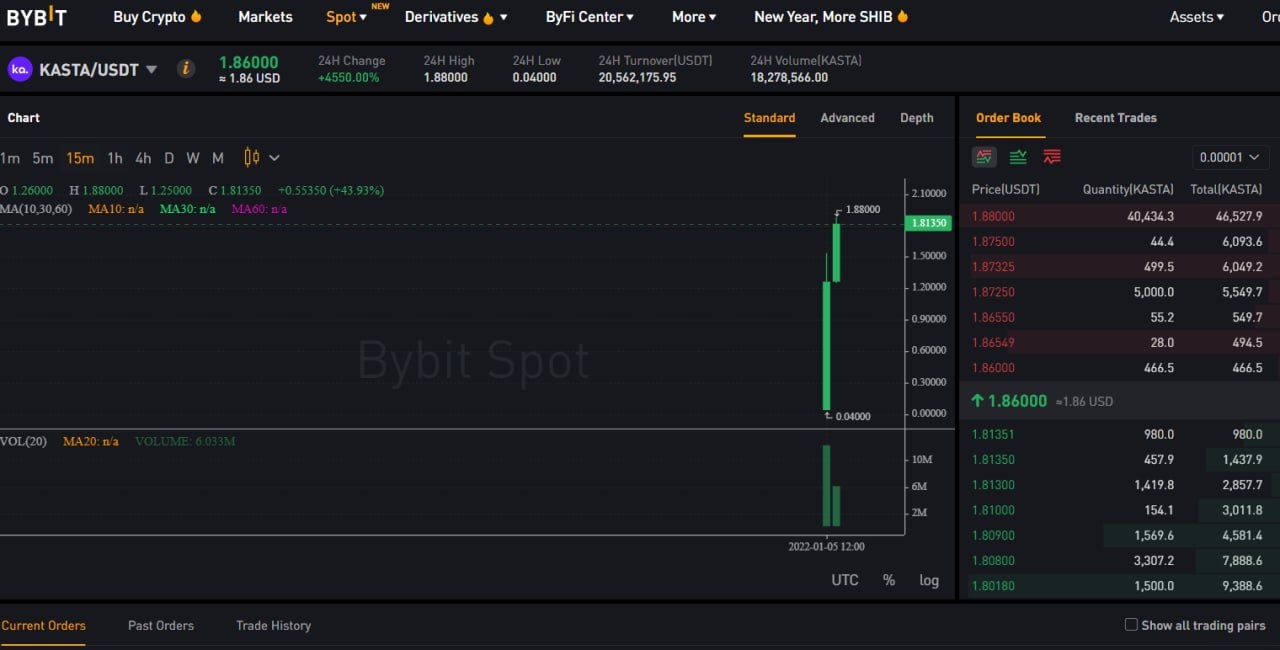Select 1h chart interval
The image size is (1280, 650).
pyautogui.click(x=115, y=158)
